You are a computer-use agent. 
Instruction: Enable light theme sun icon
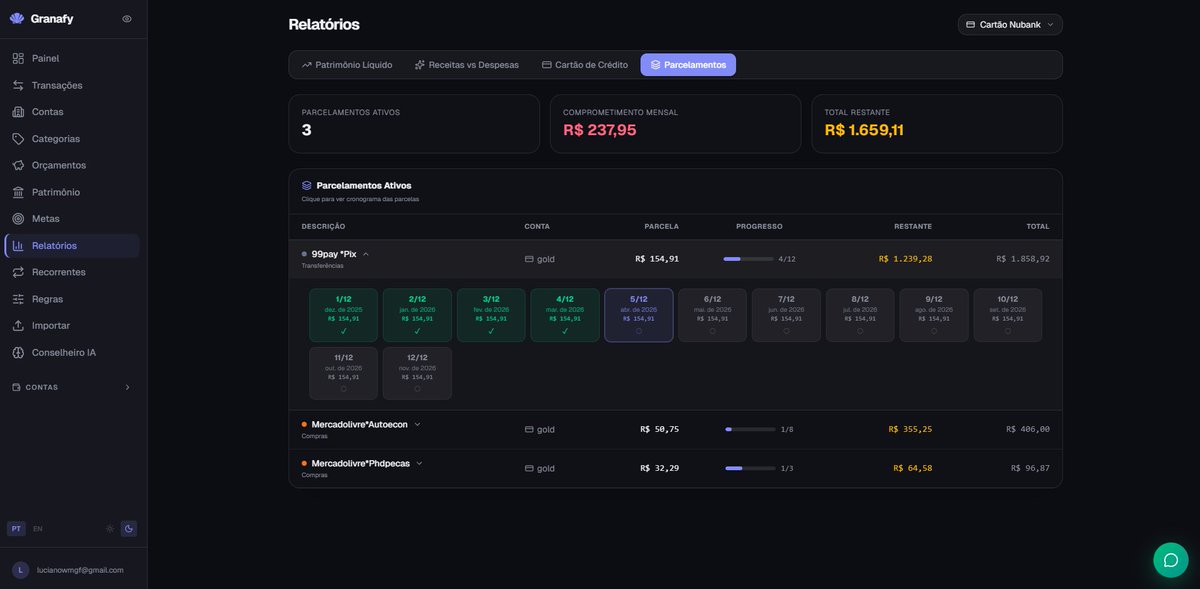coord(110,529)
